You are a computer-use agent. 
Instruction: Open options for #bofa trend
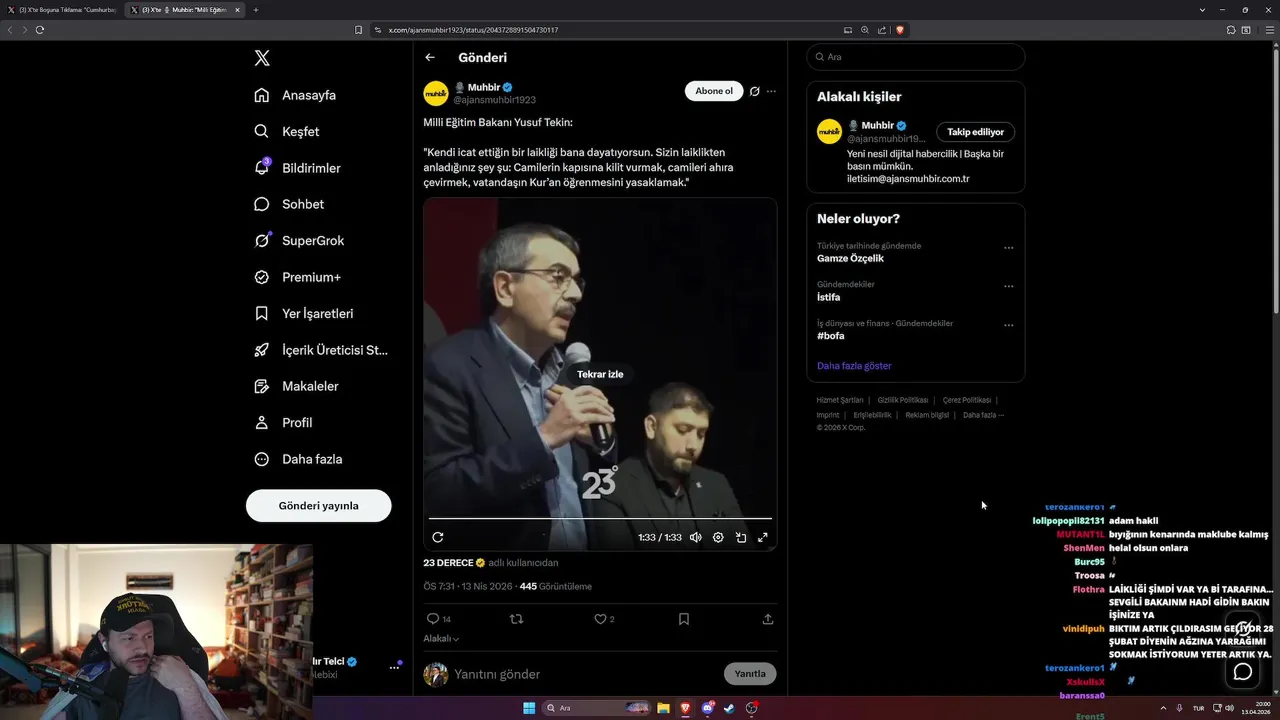tap(1008, 326)
